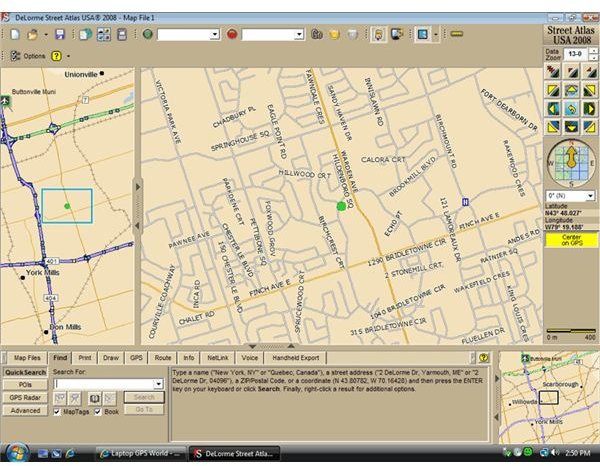
Task: Click the yellow Center on GPS button
Action: click(x=571, y=240)
